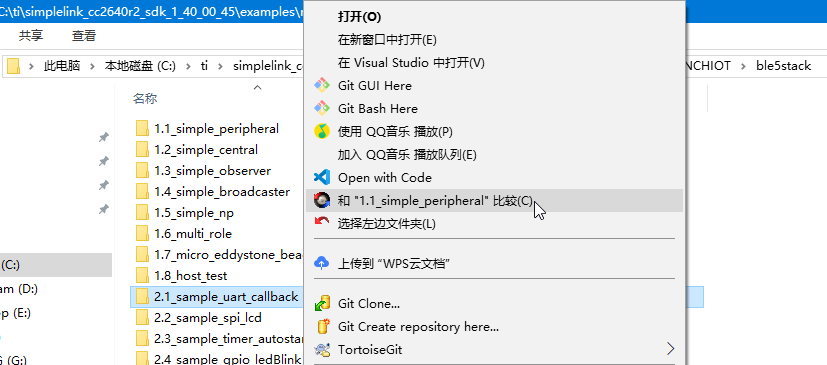Click the ble5stack breadcrumb segment
The height and width of the screenshot is (365, 827).
click(x=783, y=66)
